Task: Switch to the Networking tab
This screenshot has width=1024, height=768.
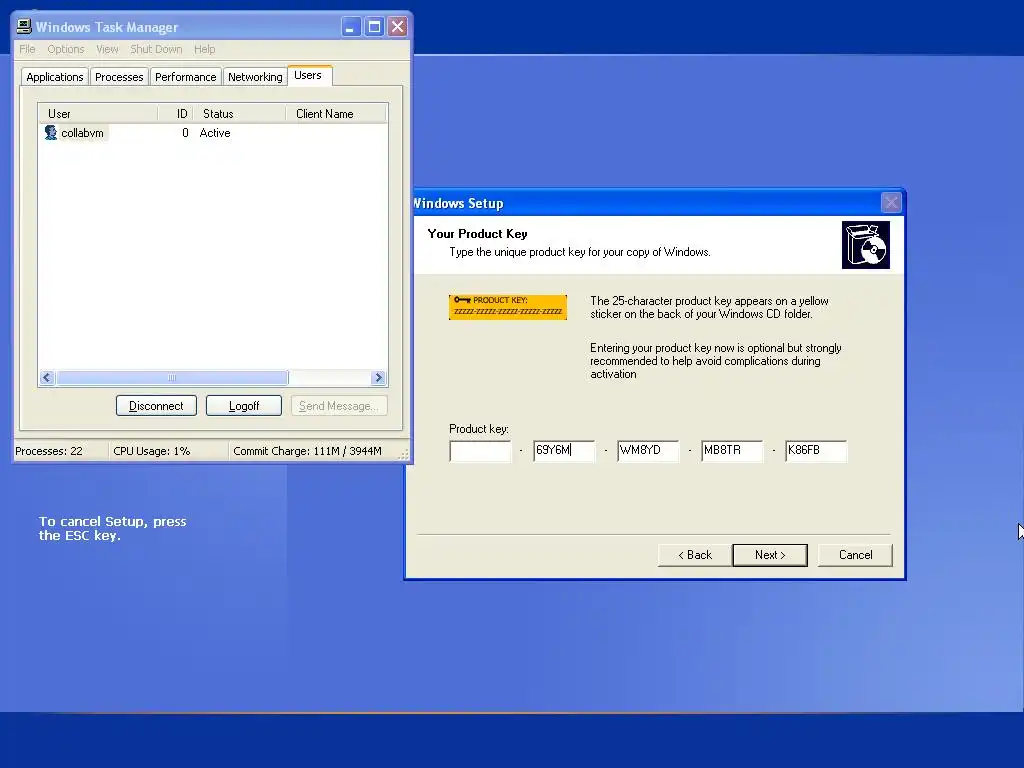Action: [x=255, y=77]
